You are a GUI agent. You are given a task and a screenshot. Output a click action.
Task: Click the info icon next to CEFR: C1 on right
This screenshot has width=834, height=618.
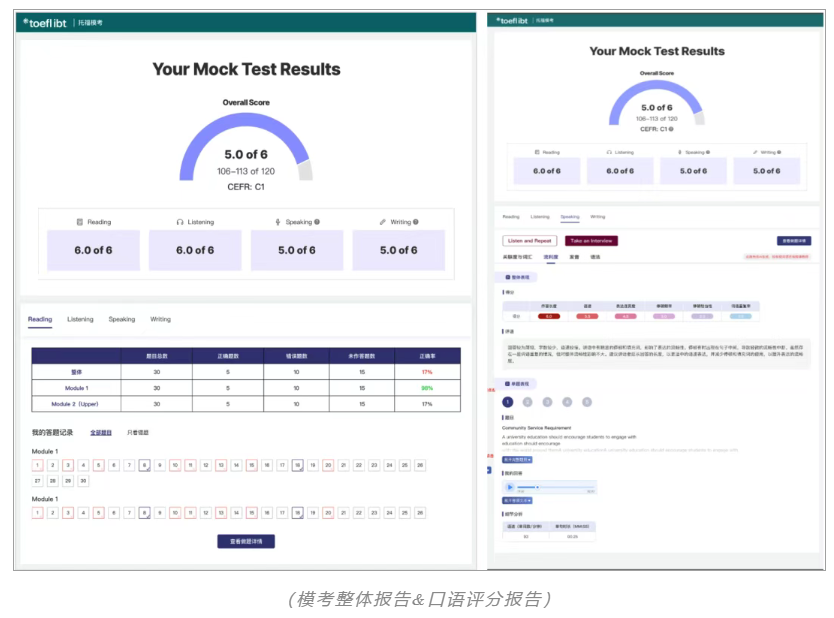[x=671, y=129]
